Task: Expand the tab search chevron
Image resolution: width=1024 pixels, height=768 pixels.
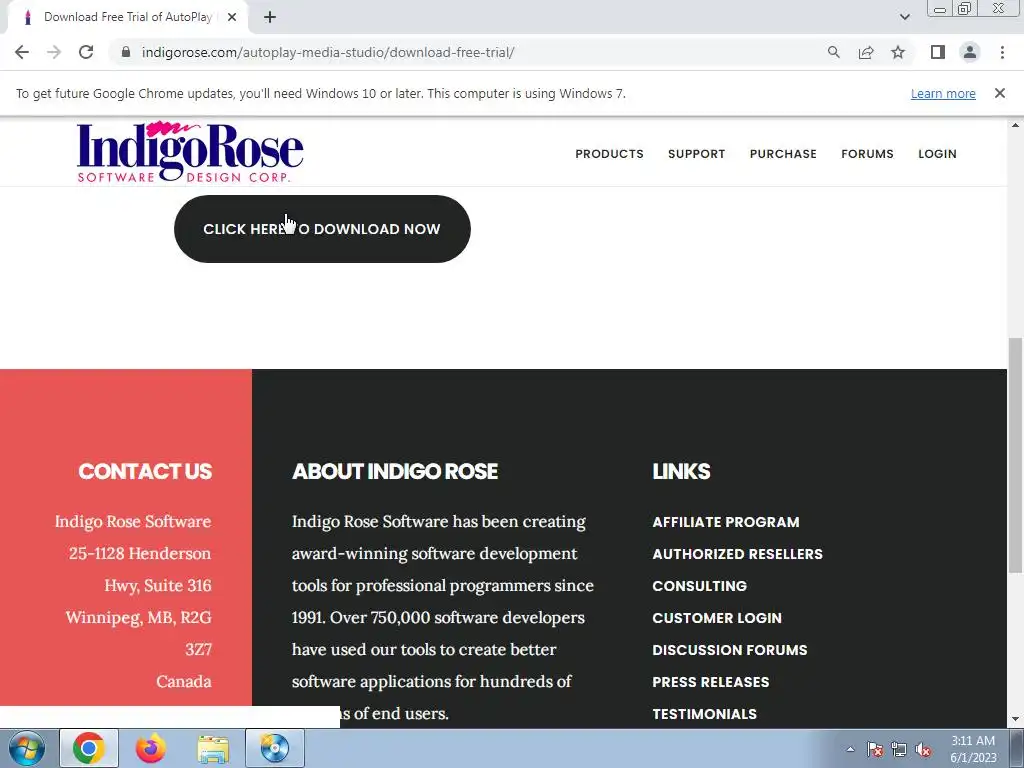Action: (904, 17)
